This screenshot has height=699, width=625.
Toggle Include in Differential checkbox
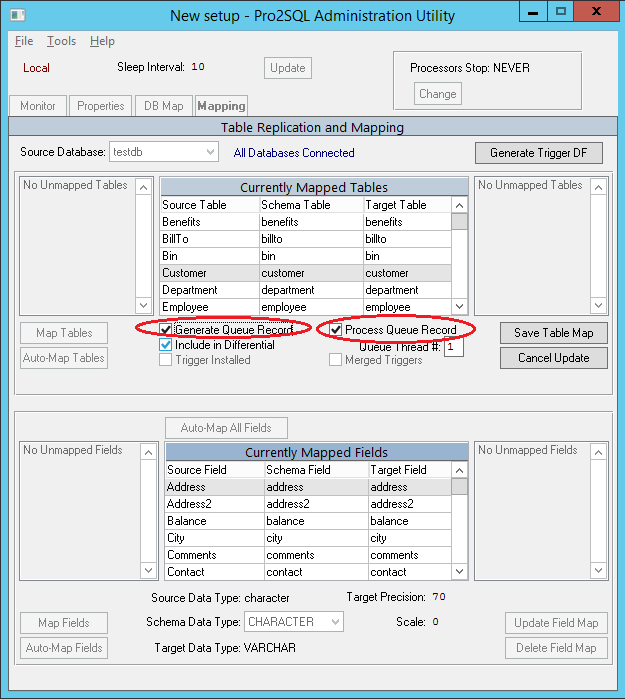[x=166, y=345]
